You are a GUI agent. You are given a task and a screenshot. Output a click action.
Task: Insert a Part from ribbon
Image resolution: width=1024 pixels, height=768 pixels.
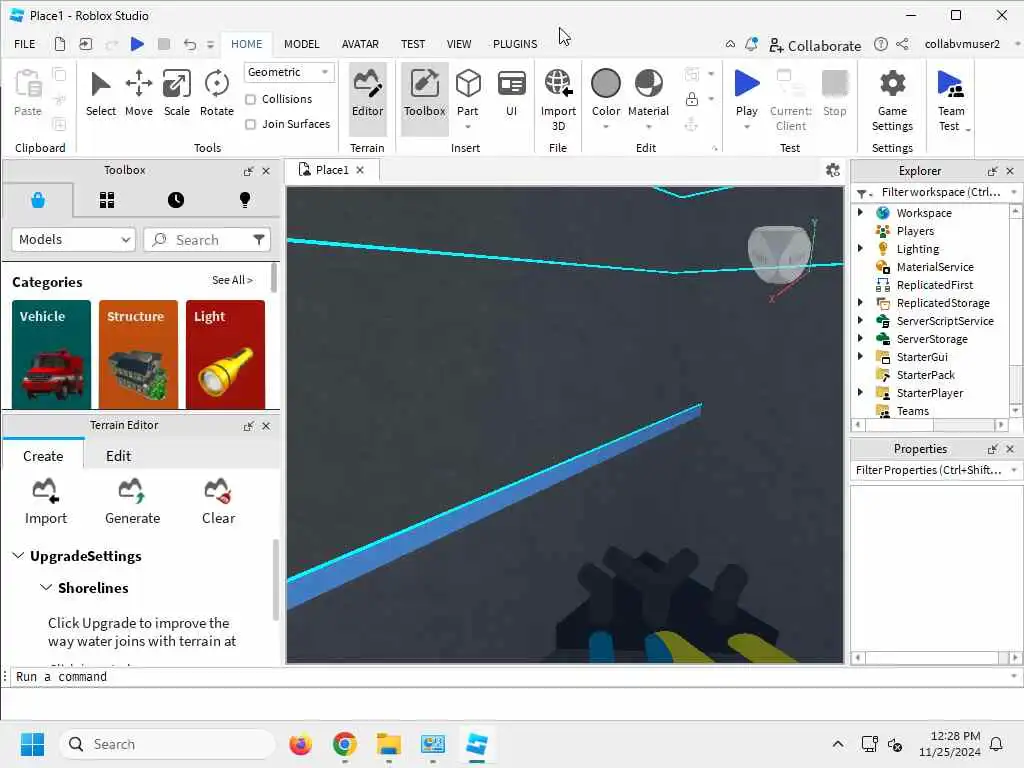(x=468, y=94)
